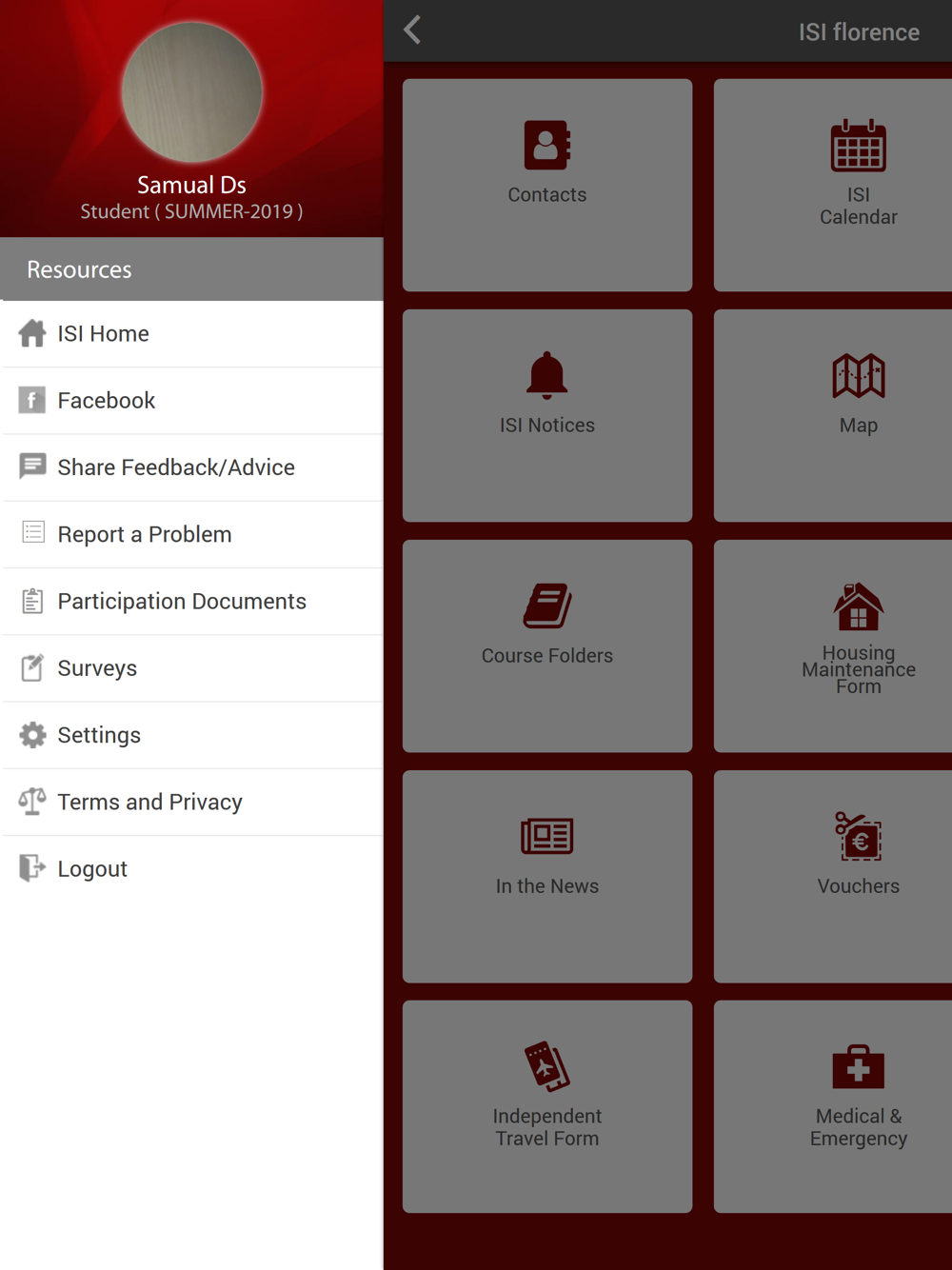Viewport: 952px width, 1270px height.
Task: Tap the Vouchers tile label
Action: (x=858, y=885)
